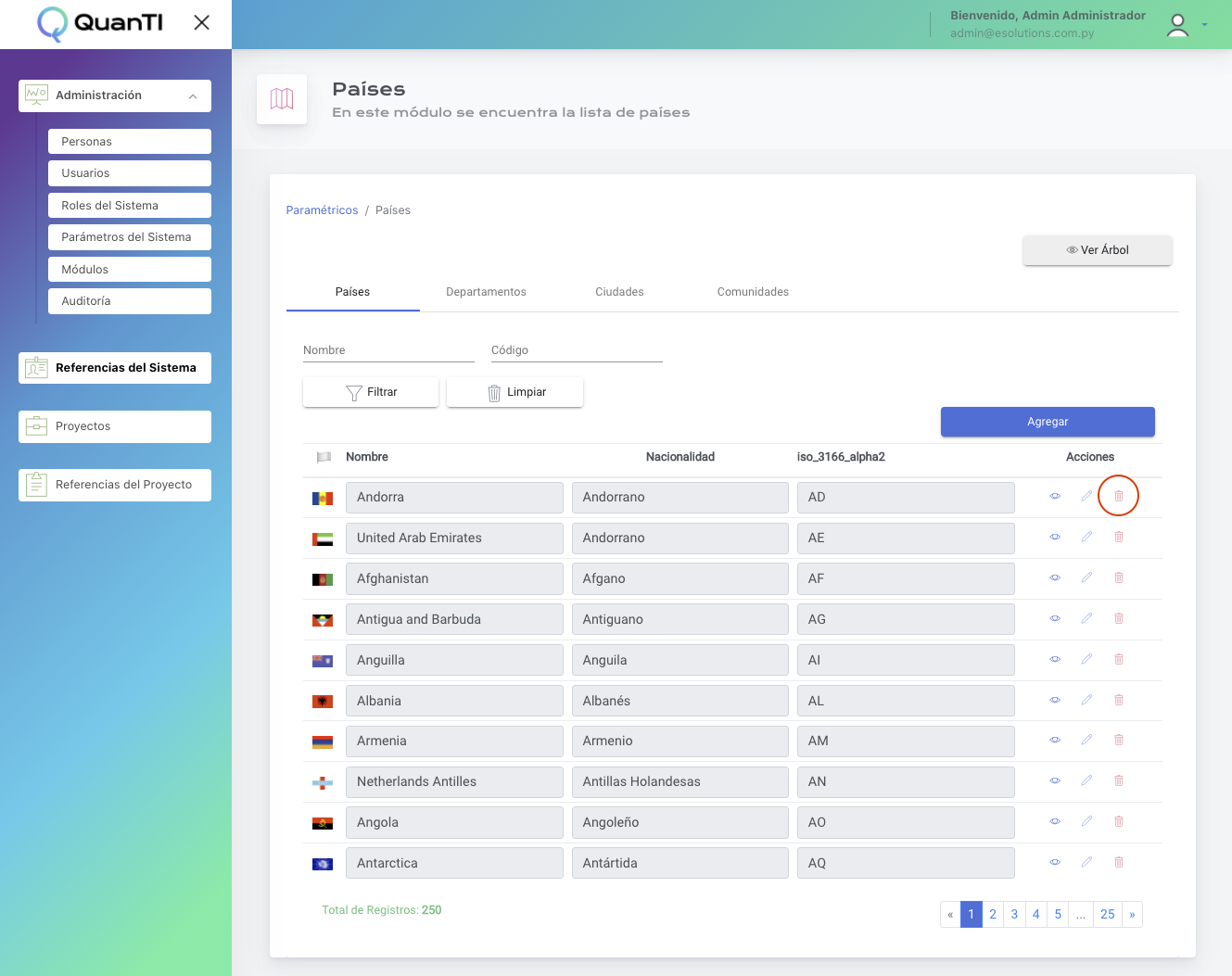1232x976 pixels.
Task: Click the Limpiar button
Action: tap(514, 392)
